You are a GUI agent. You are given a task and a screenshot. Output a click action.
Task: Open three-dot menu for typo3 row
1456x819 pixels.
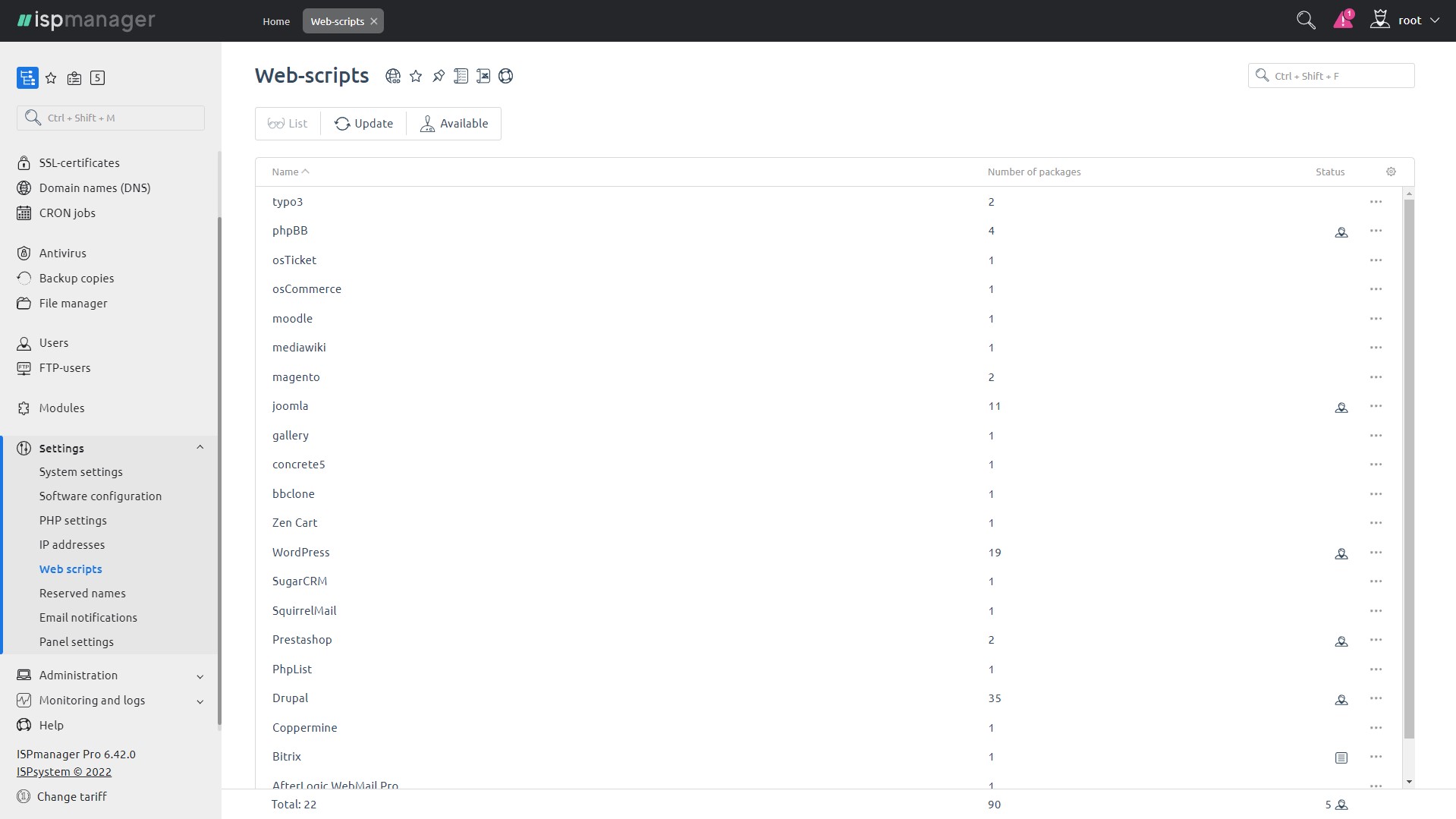pos(1376,202)
